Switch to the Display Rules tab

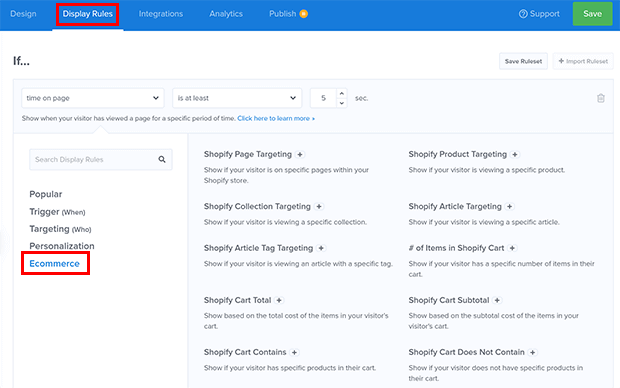87,14
